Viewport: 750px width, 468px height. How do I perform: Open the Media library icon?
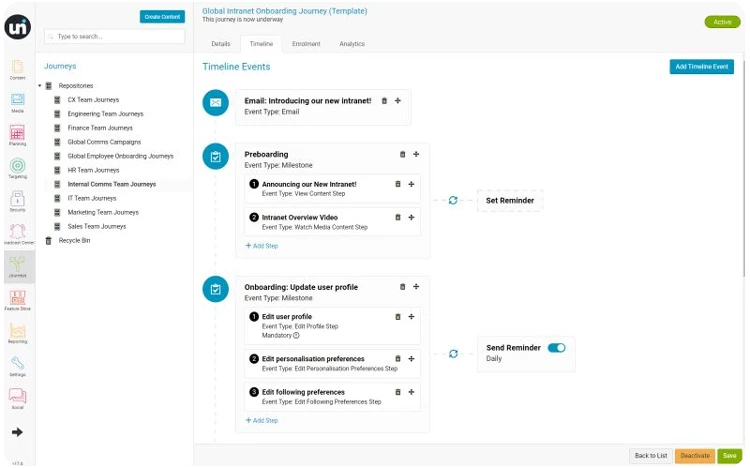click(x=17, y=102)
